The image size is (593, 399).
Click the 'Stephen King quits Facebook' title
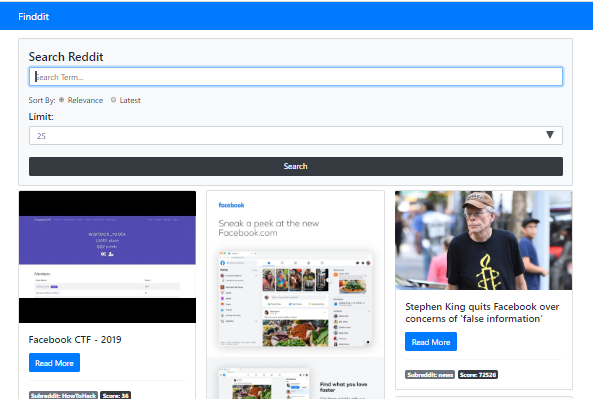click(x=482, y=312)
